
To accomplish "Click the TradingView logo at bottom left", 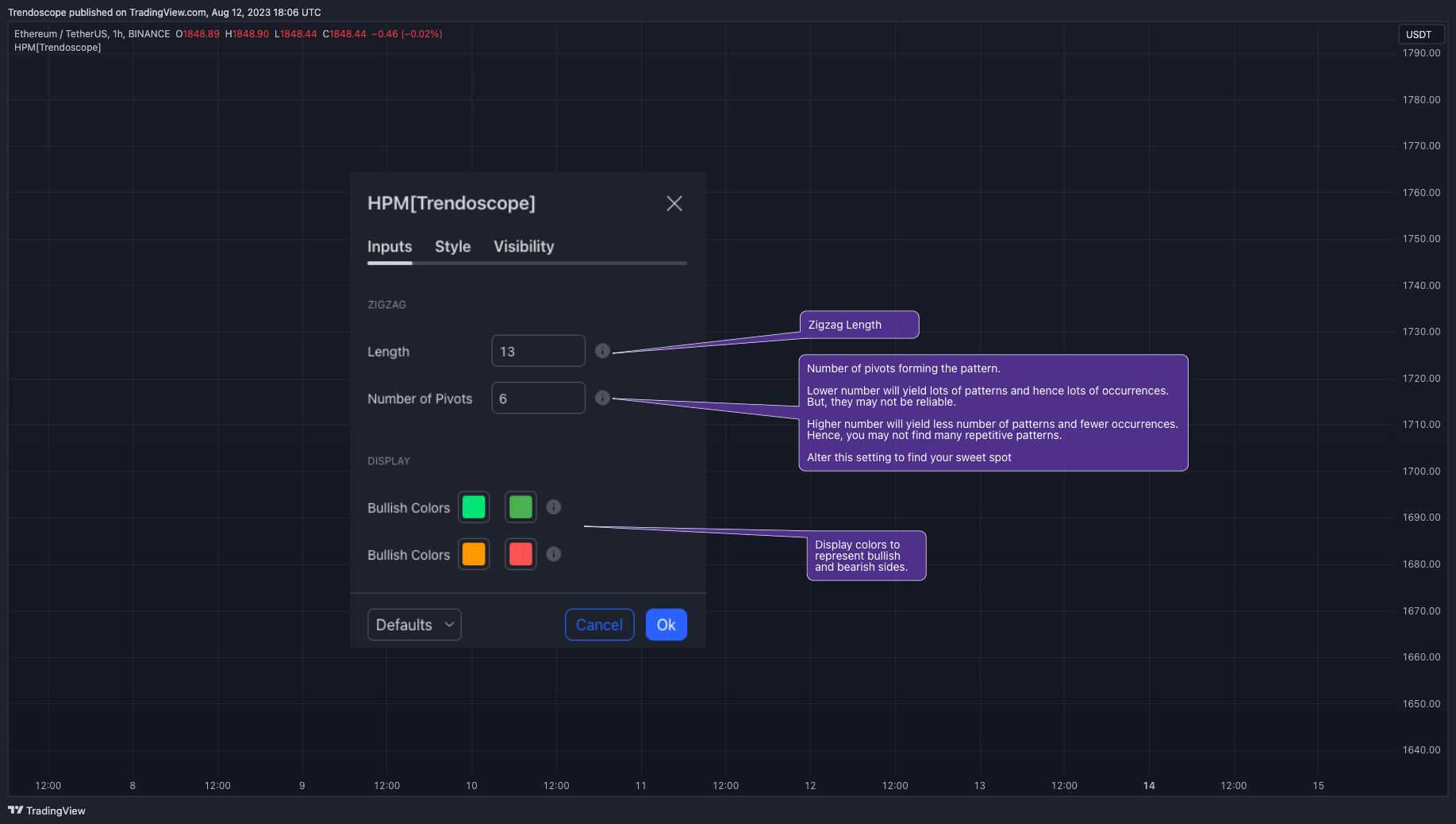I will (47, 811).
